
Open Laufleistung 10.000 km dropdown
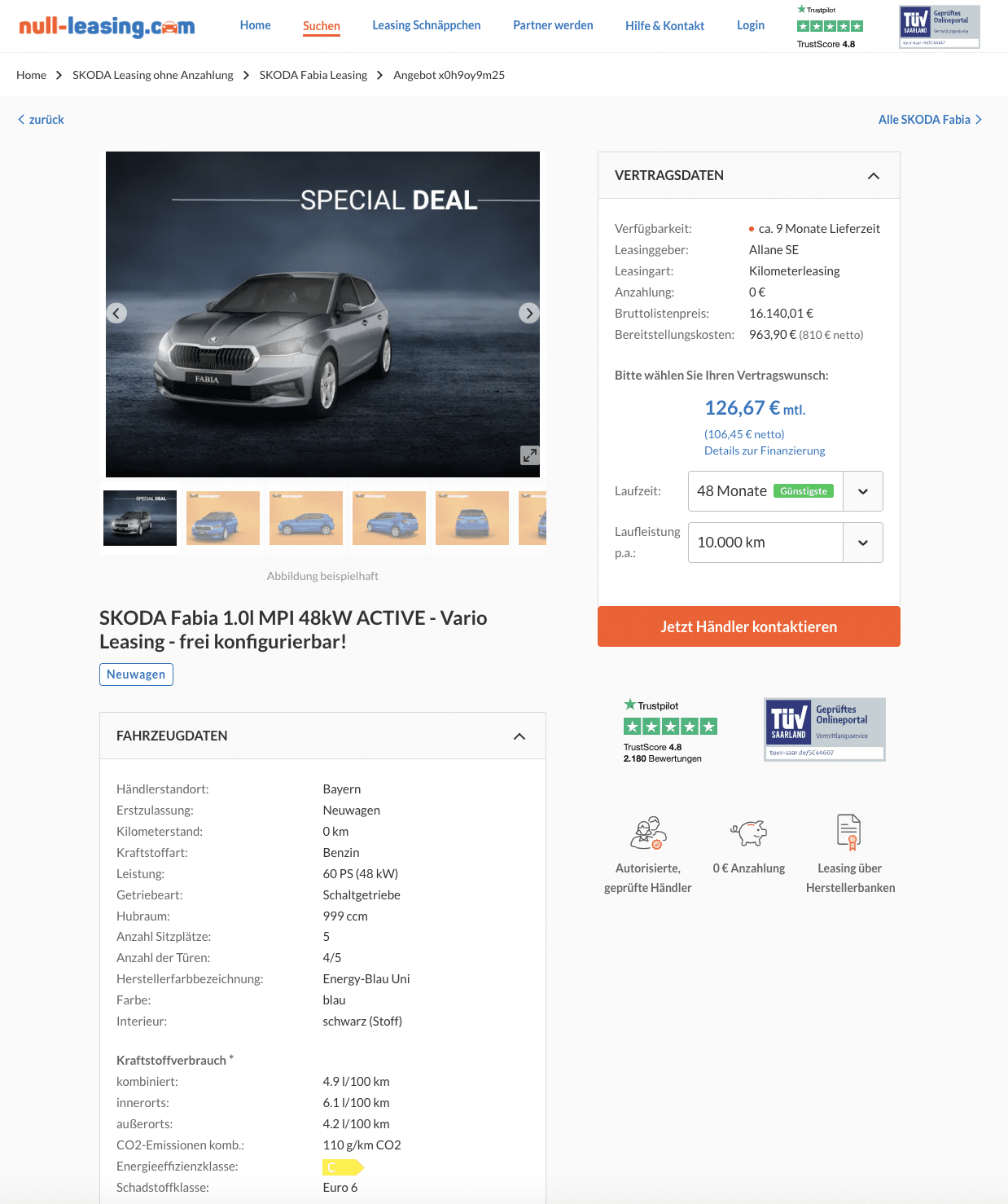(x=785, y=543)
